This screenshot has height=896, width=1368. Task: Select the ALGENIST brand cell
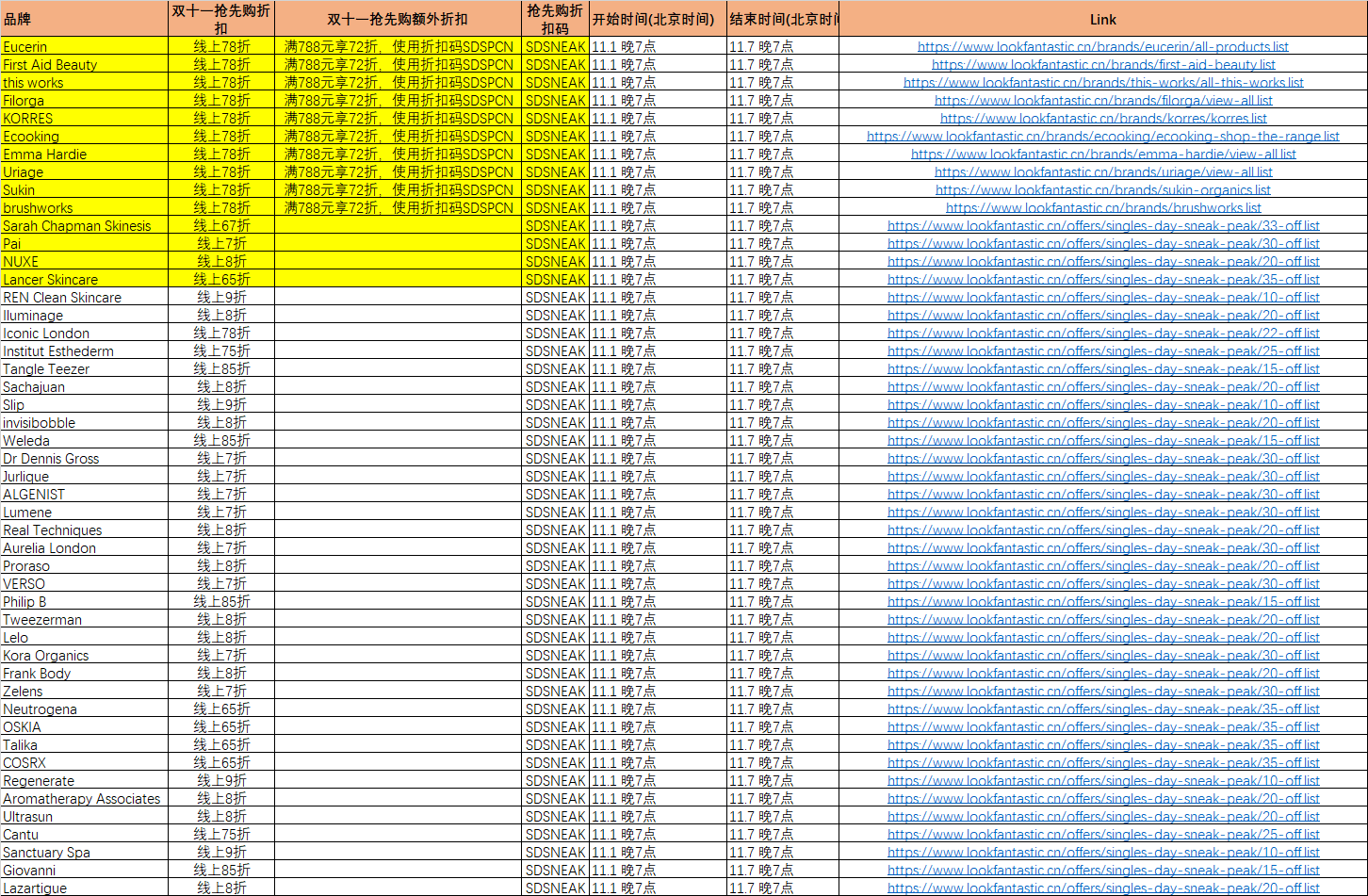point(85,494)
